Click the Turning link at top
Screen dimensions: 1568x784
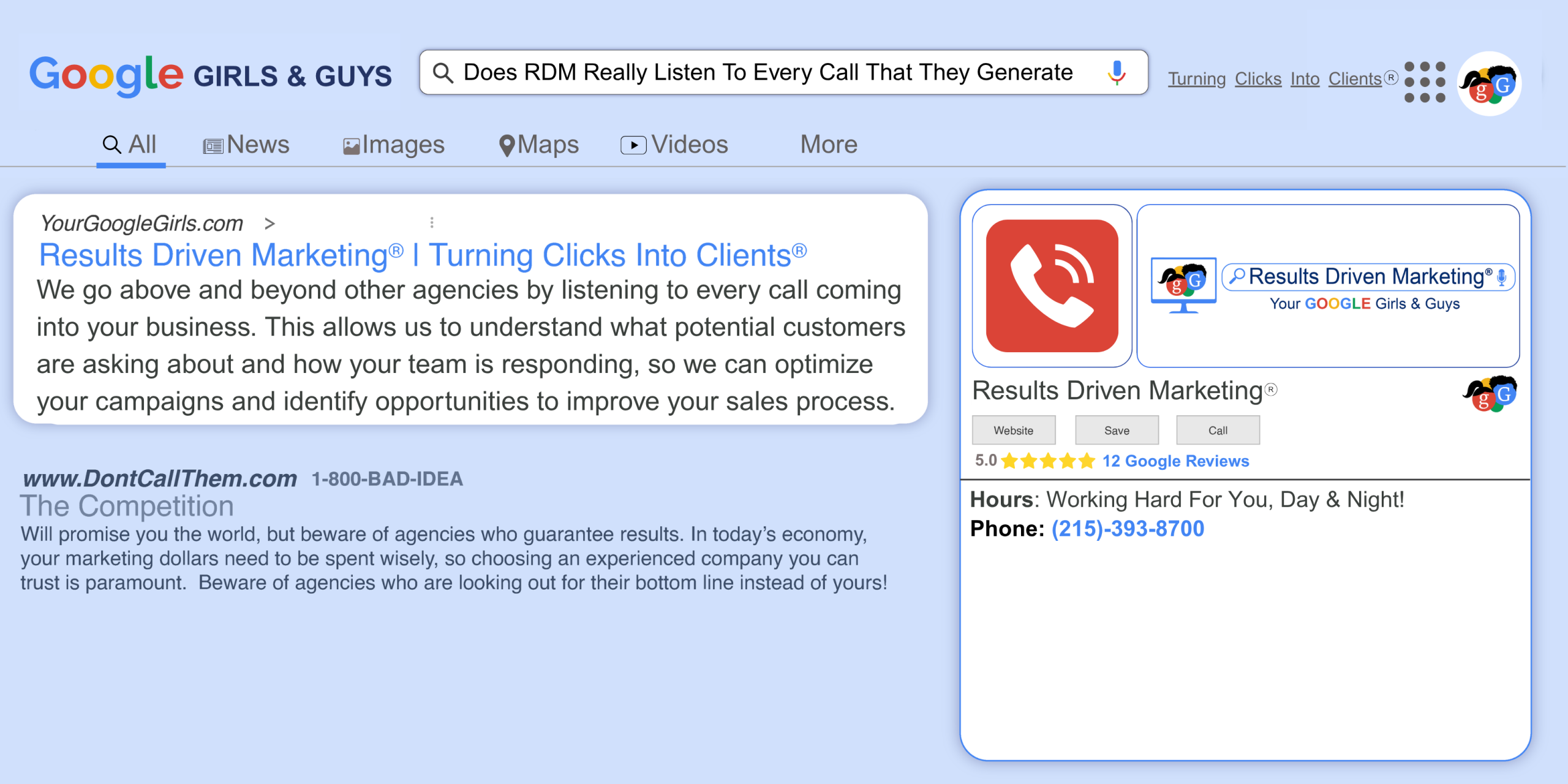coord(1196,79)
